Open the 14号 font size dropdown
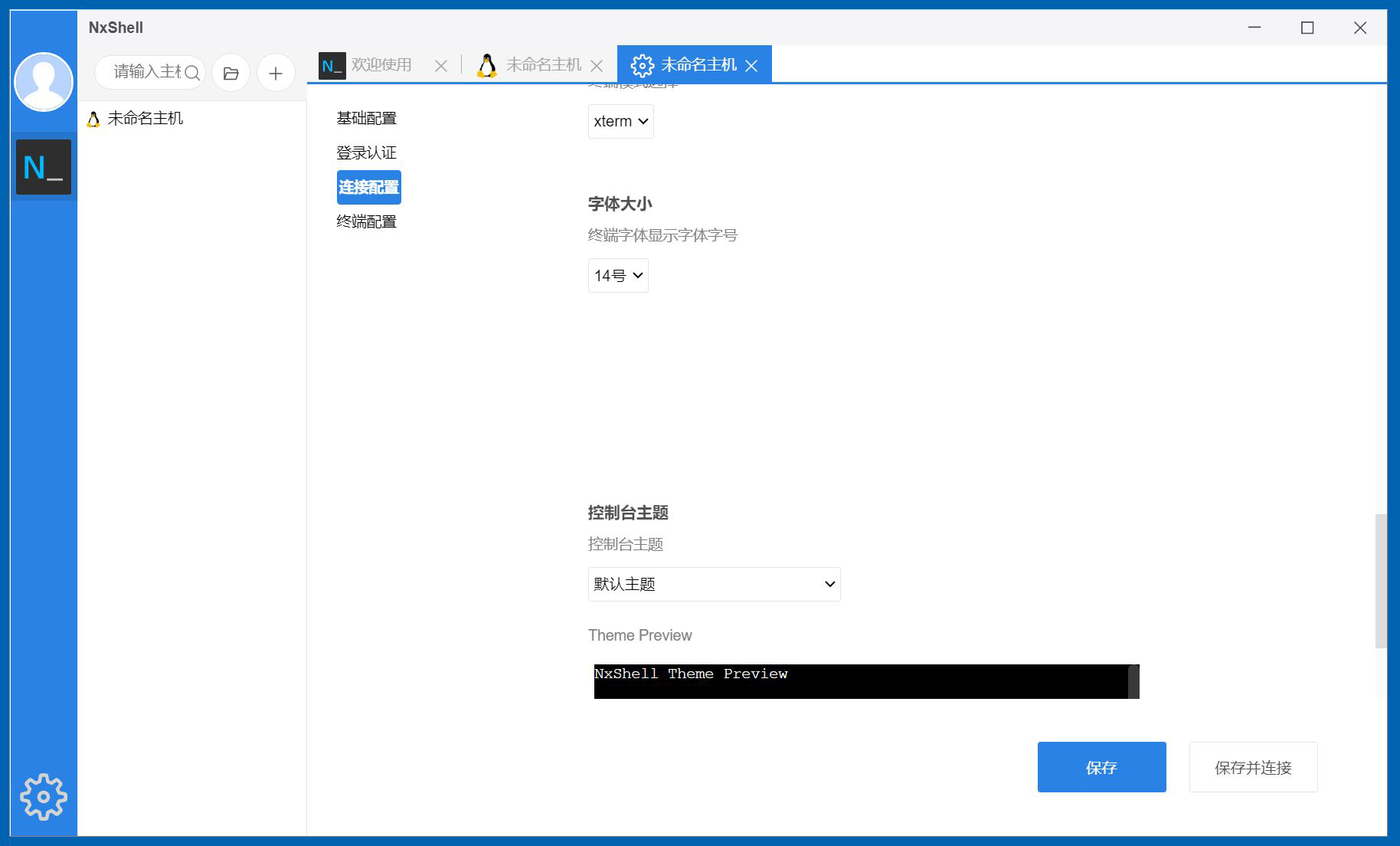 pos(617,275)
